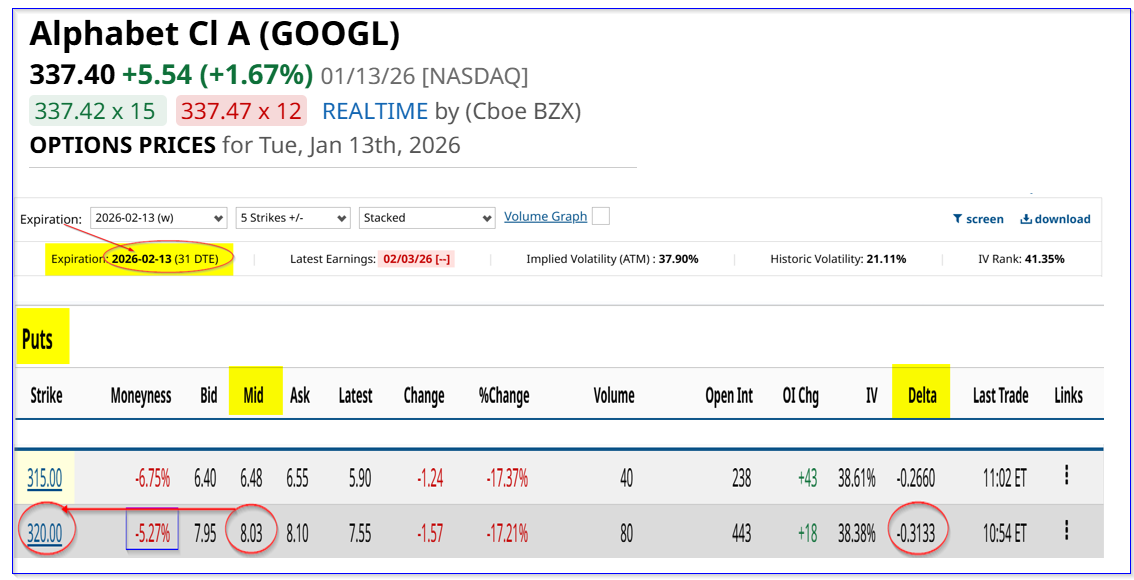Sort by the IV column header
The width and height of the screenshot is (1134, 580).
871,396
